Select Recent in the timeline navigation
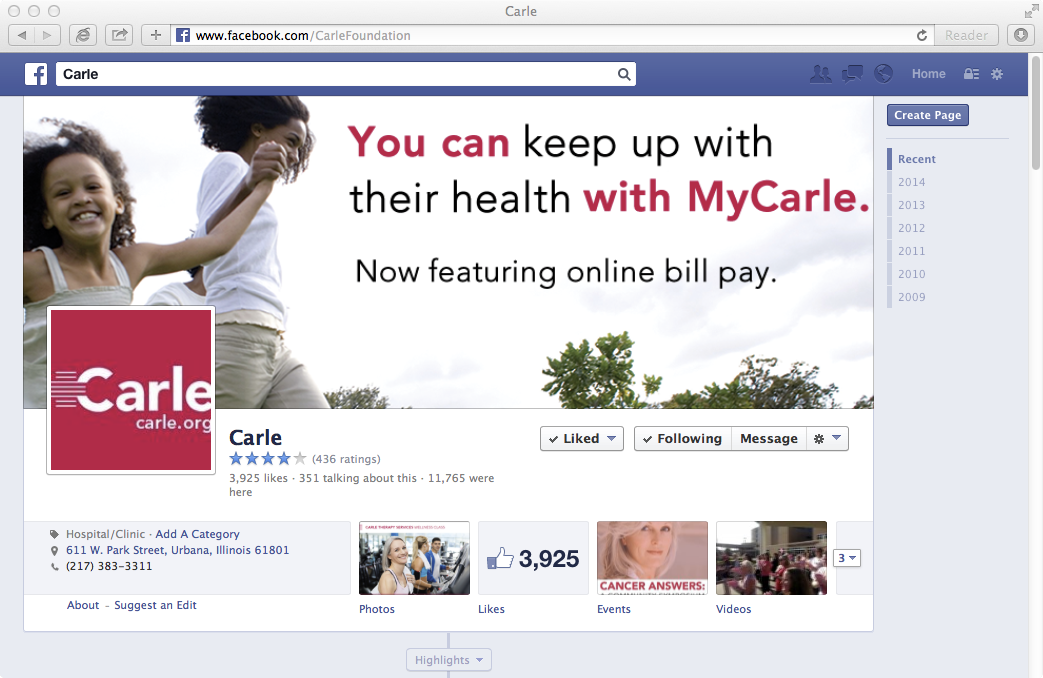The height and width of the screenshot is (678, 1043). click(917, 159)
